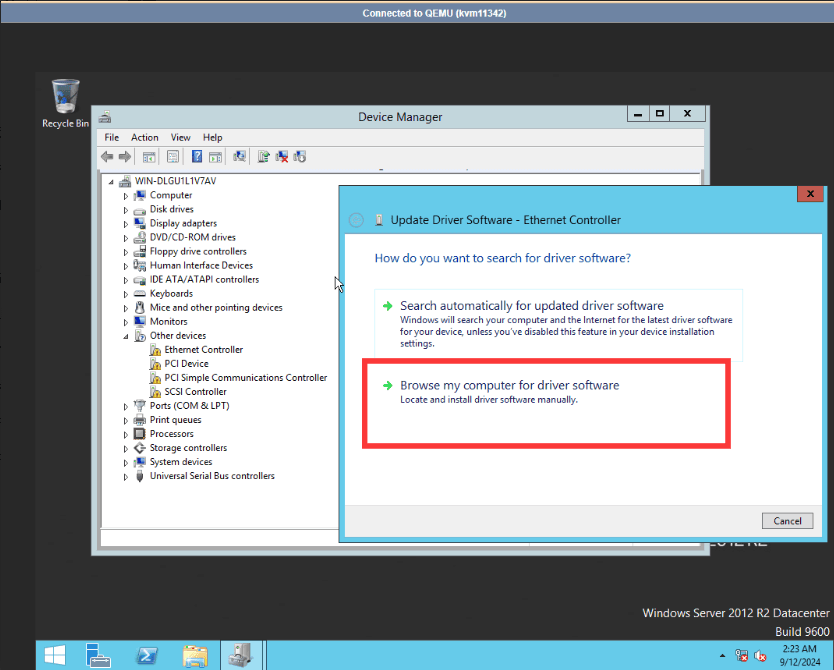Click Scan for hardware changes icon
834x670 pixels.
pyautogui.click(x=239, y=156)
